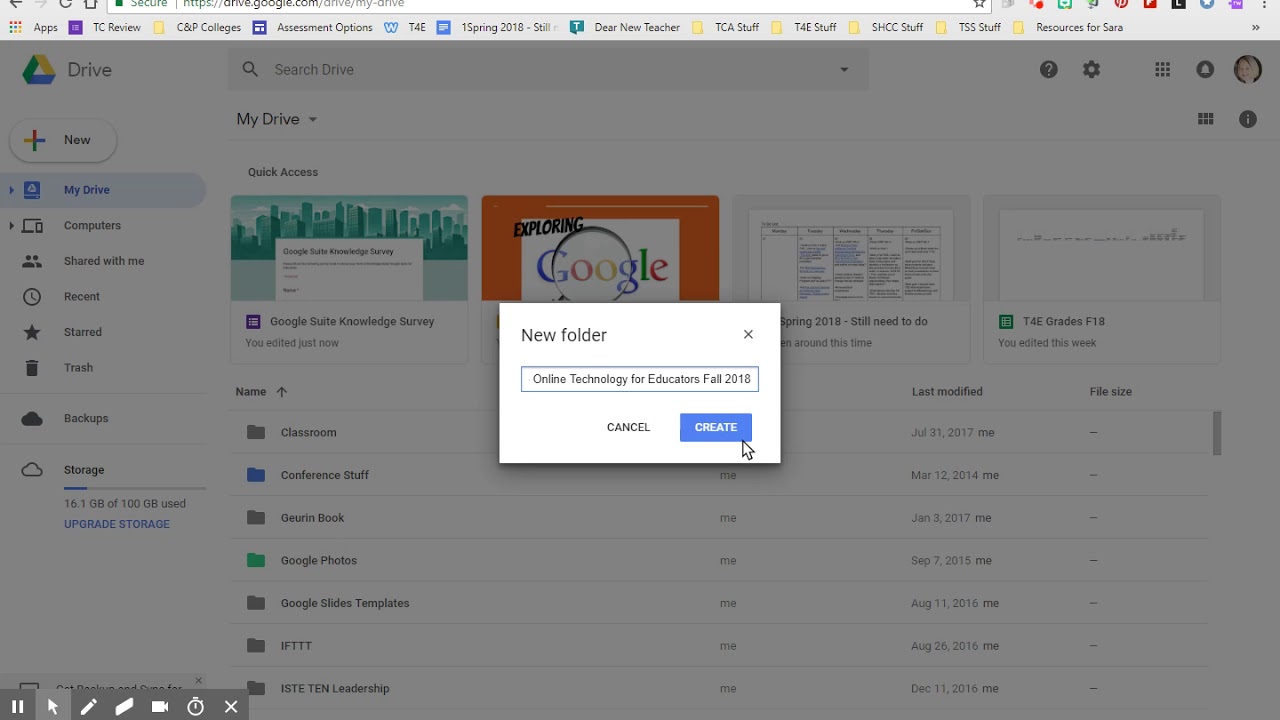
Task: Show details info icon
Action: [x=1248, y=119]
